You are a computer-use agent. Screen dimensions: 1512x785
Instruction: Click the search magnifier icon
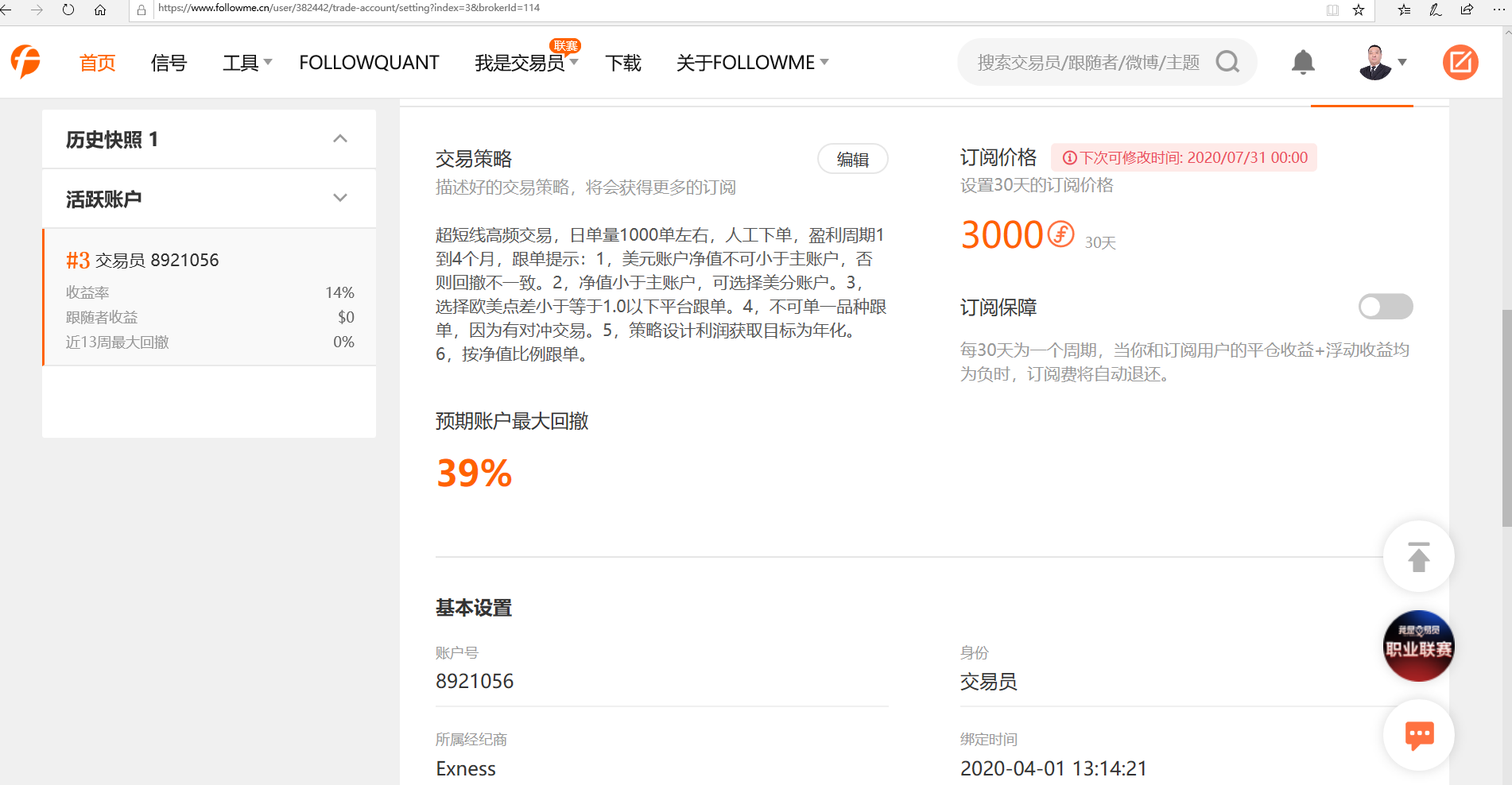[1227, 62]
